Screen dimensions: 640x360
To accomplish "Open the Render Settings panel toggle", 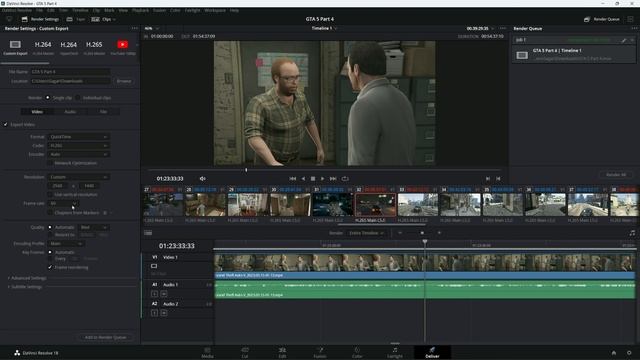I will click(40, 19).
